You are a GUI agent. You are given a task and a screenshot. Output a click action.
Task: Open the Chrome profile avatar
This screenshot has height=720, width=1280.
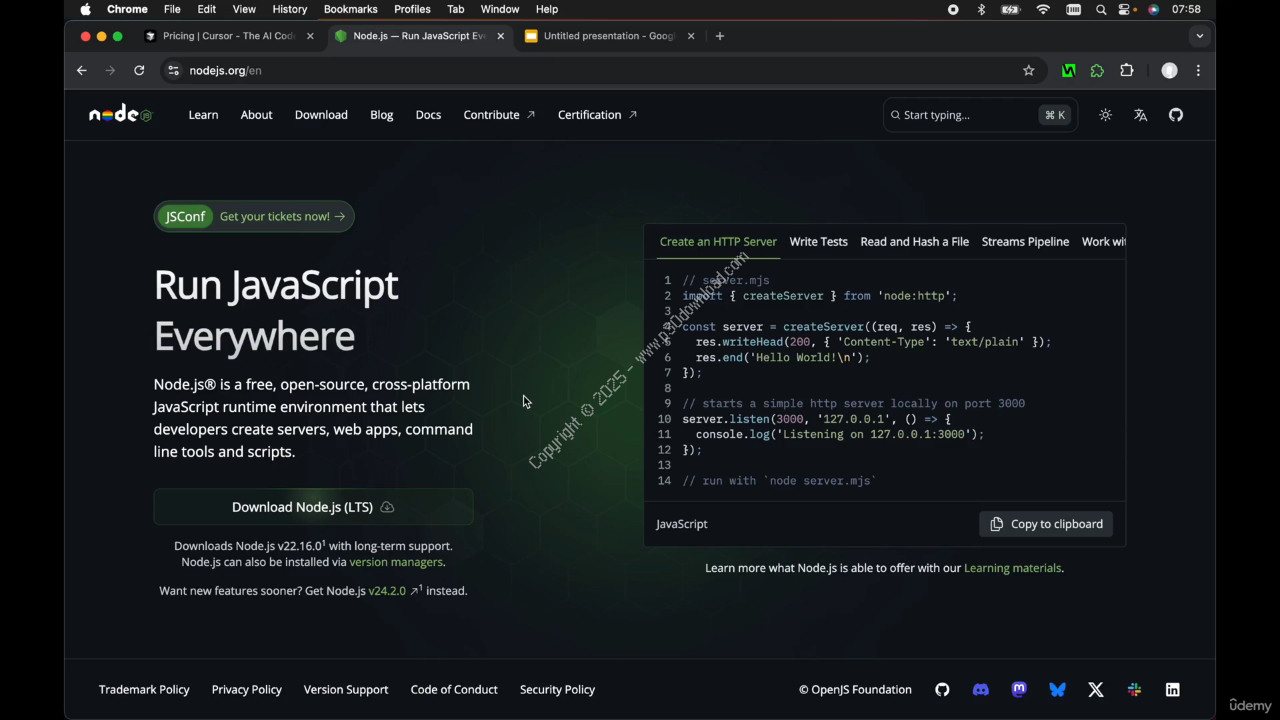point(1169,71)
